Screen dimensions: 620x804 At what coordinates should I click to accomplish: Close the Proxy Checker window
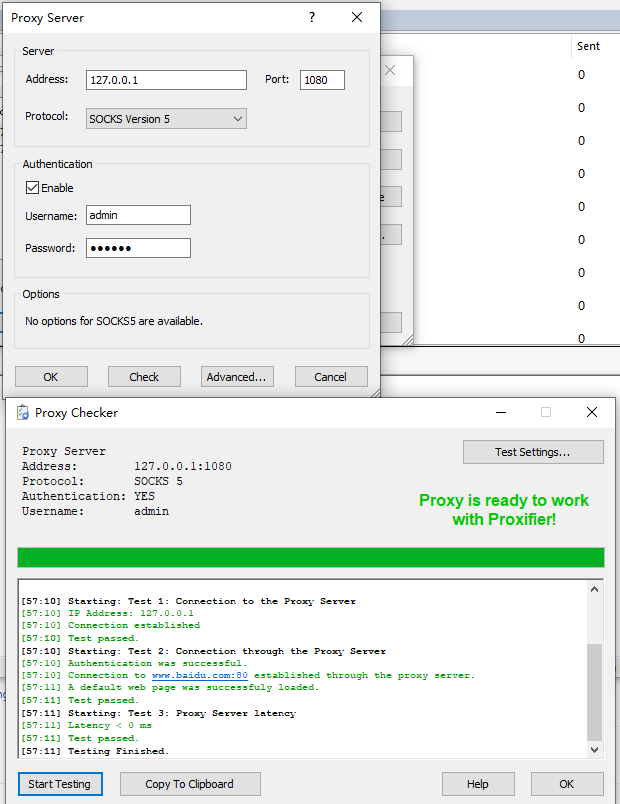click(x=592, y=412)
